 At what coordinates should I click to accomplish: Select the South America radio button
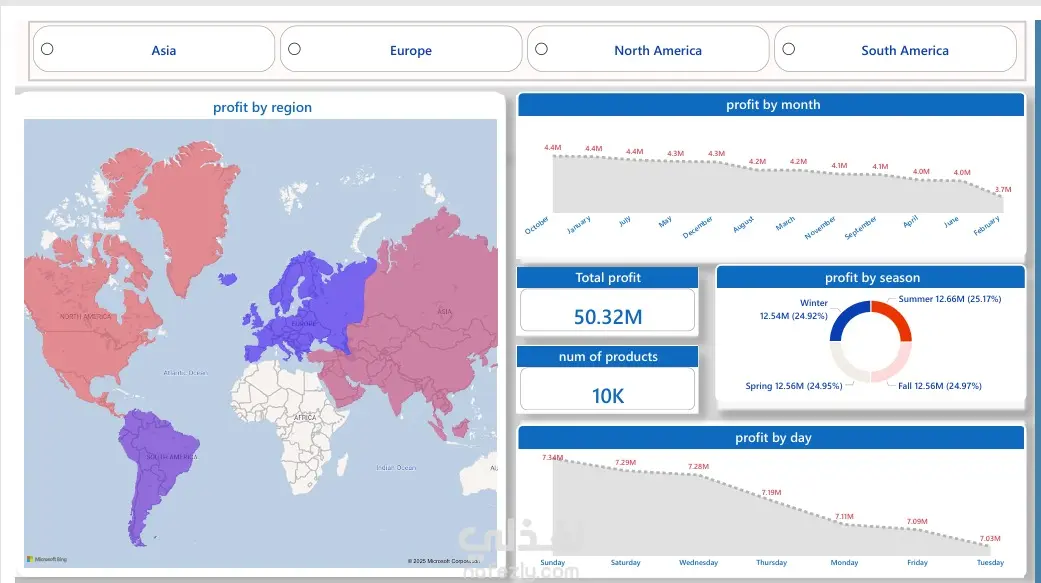788,49
